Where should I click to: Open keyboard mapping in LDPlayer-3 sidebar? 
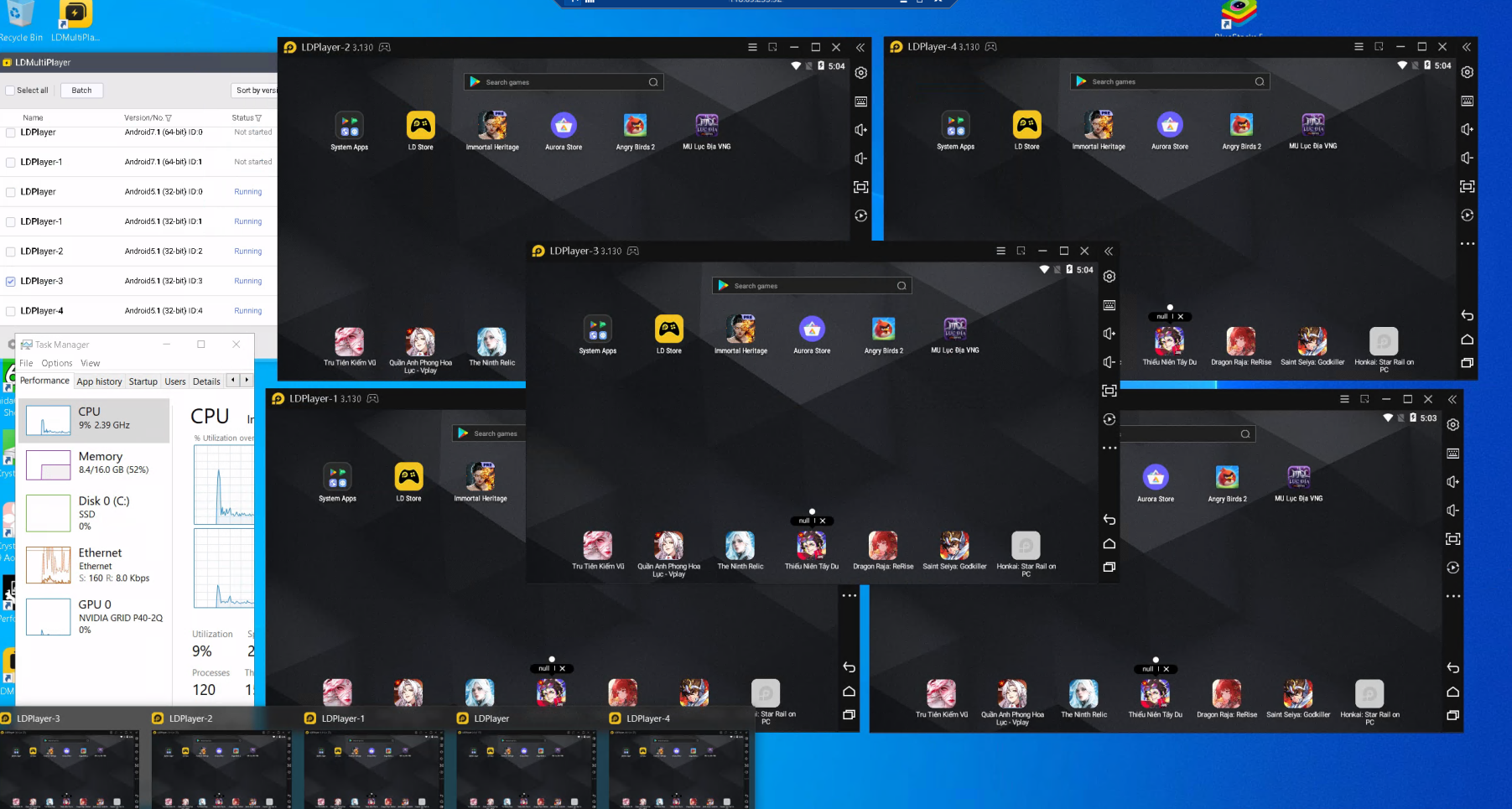tap(1109, 305)
